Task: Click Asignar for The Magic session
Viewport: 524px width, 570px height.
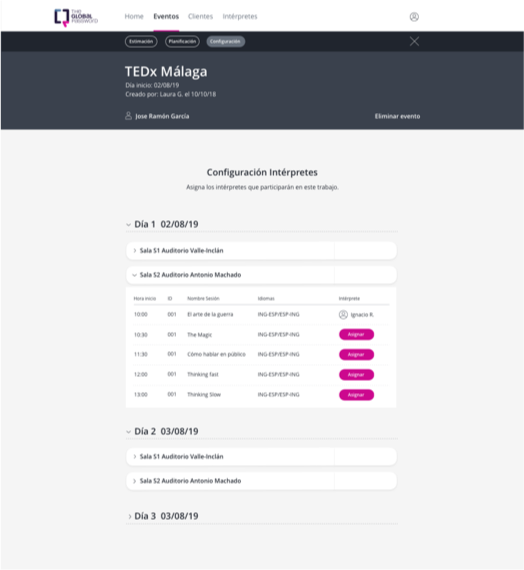Action: click(356, 334)
